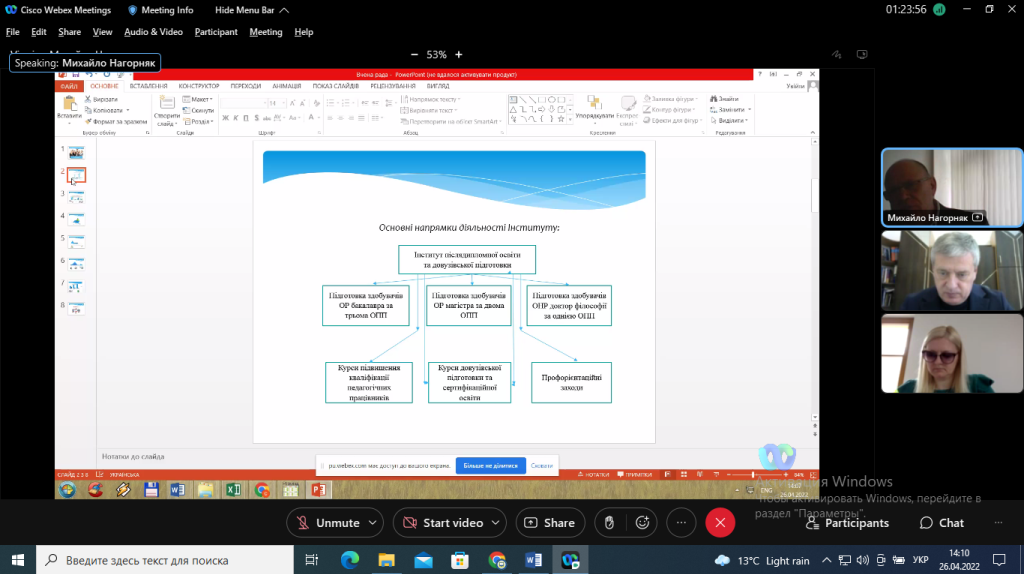The height and width of the screenshot is (574, 1024).
Task: Open the audio options arrow beside Unmute
Action: click(x=374, y=522)
